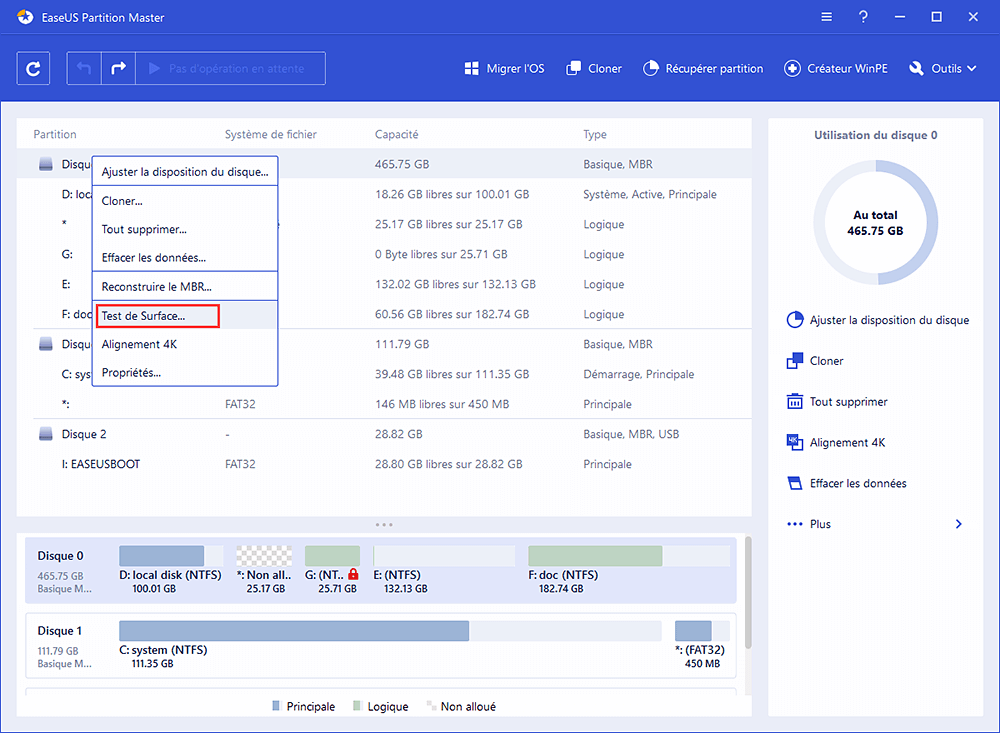Click Effacer les données sidebar link
The height and width of the screenshot is (733, 1000).
click(x=858, y=483)
